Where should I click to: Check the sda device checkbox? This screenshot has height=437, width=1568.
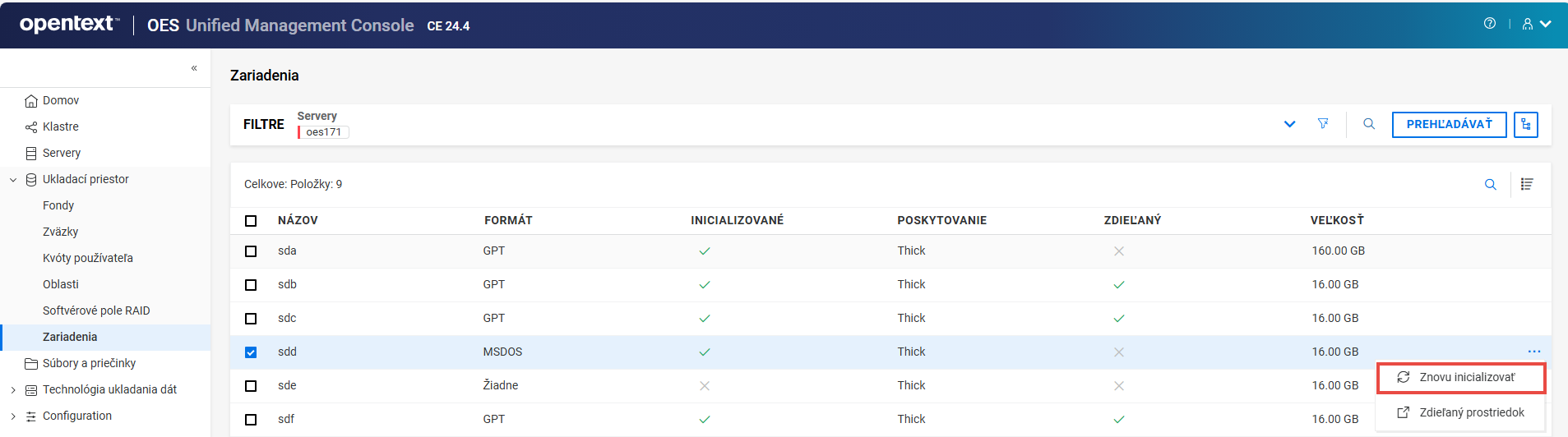[251, 251]
